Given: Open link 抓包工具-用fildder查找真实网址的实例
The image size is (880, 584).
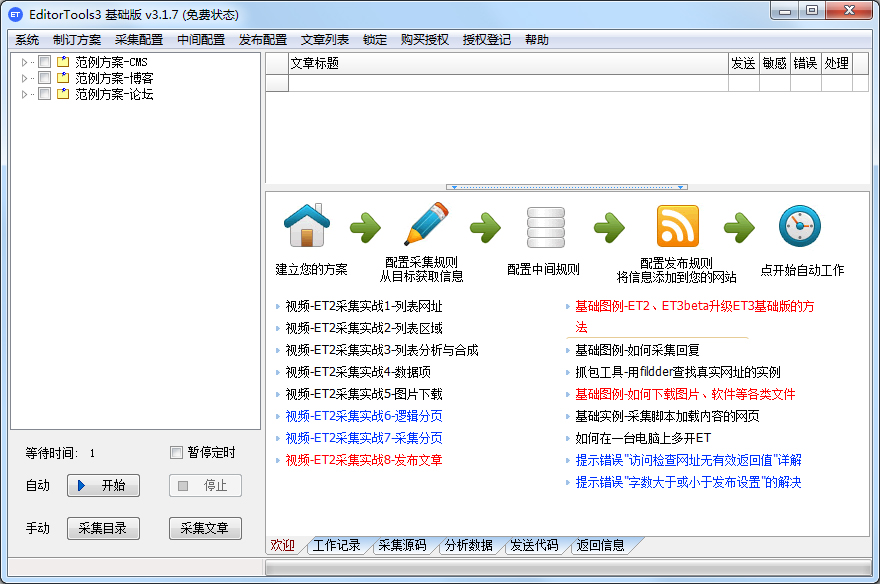Looking at the screenshot, I should click(x=677, y=372).
